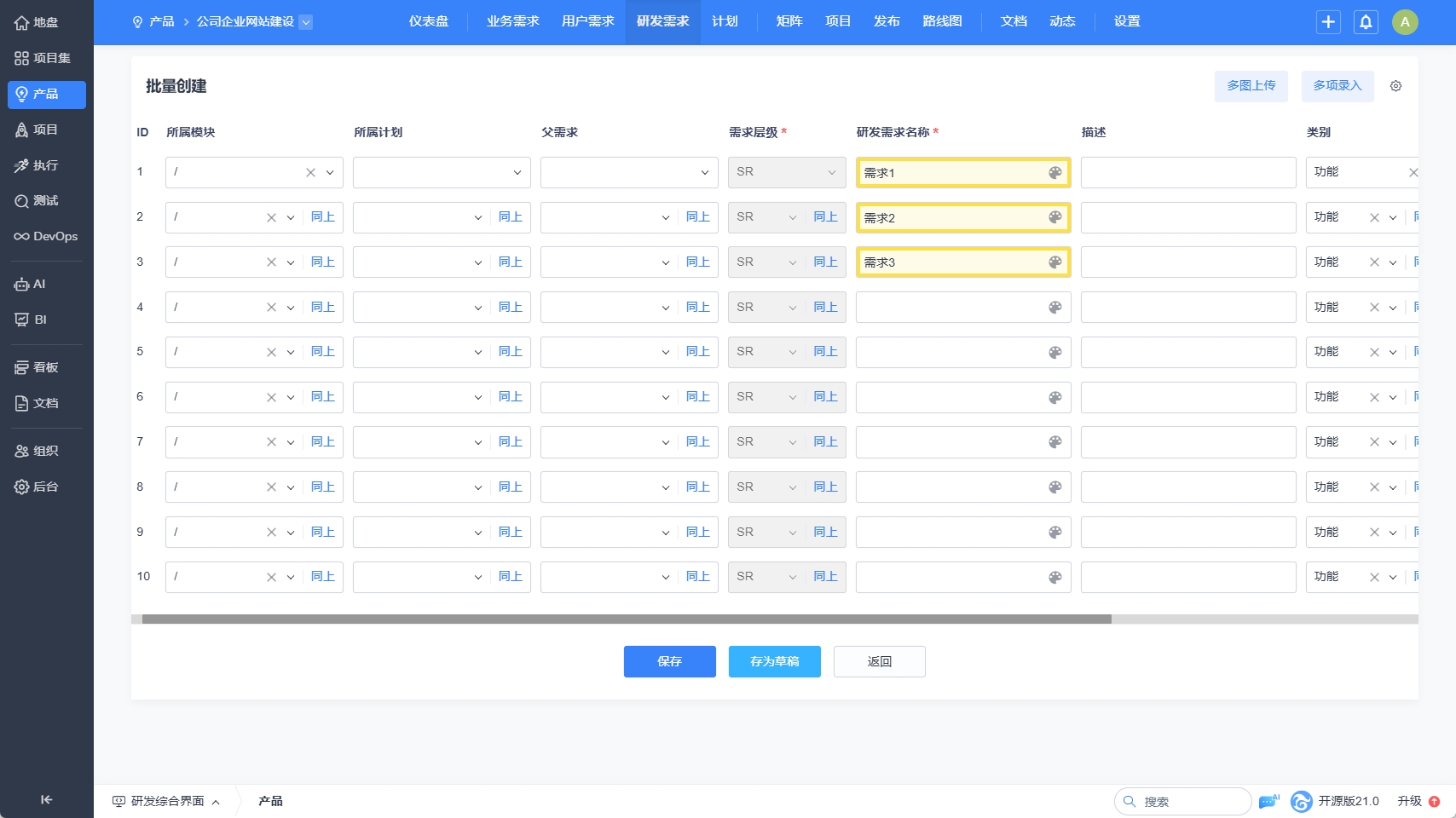Open DevOps in the sidebar
This screenshot has width=1456, height=818.
(46, 237)
